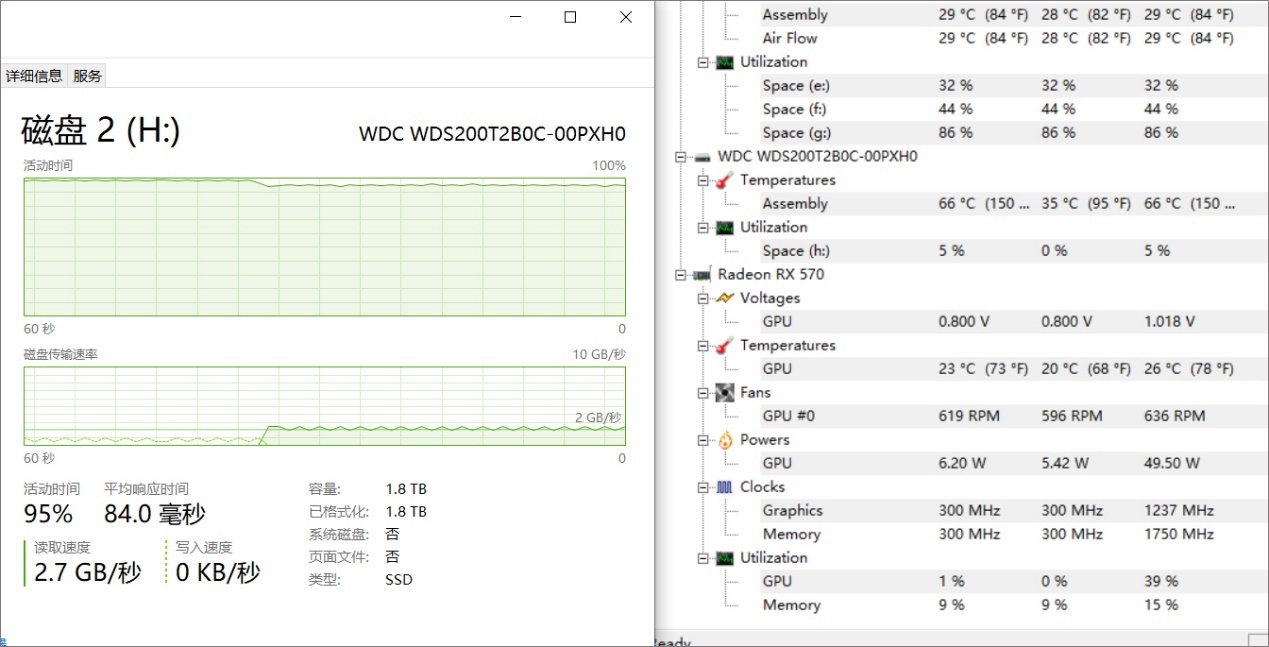Click the thermometer icon under the WDC drive
This screenshot has width=1269, height=647.
725,180
